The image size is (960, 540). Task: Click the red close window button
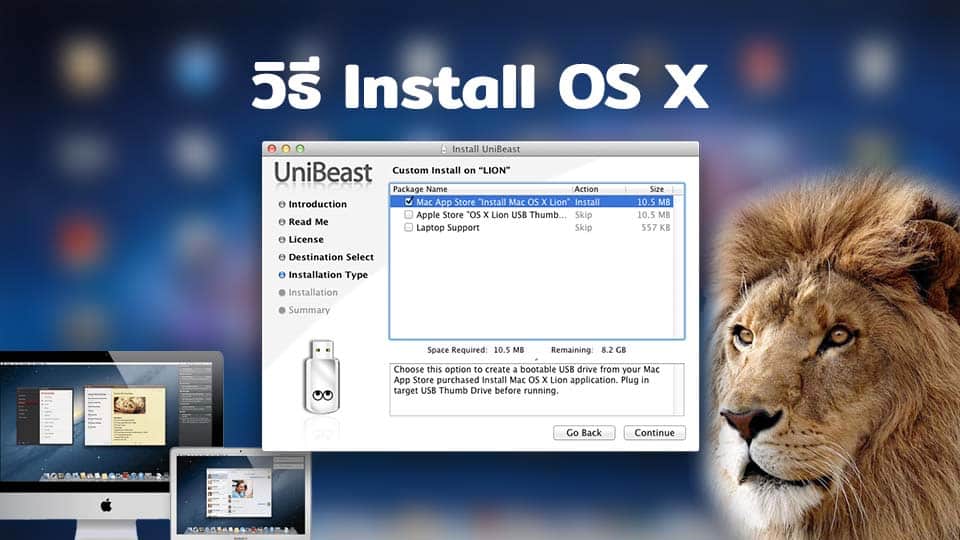coord(270,149)
